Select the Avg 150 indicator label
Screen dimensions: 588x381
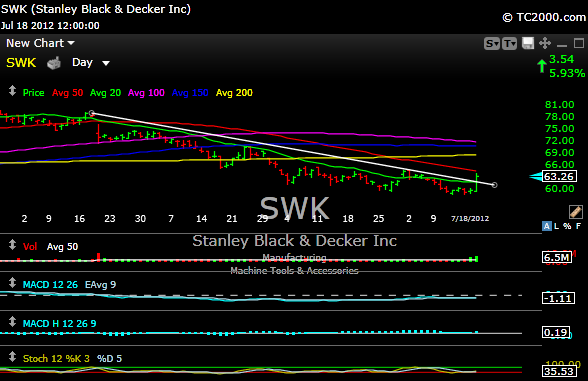190,93
